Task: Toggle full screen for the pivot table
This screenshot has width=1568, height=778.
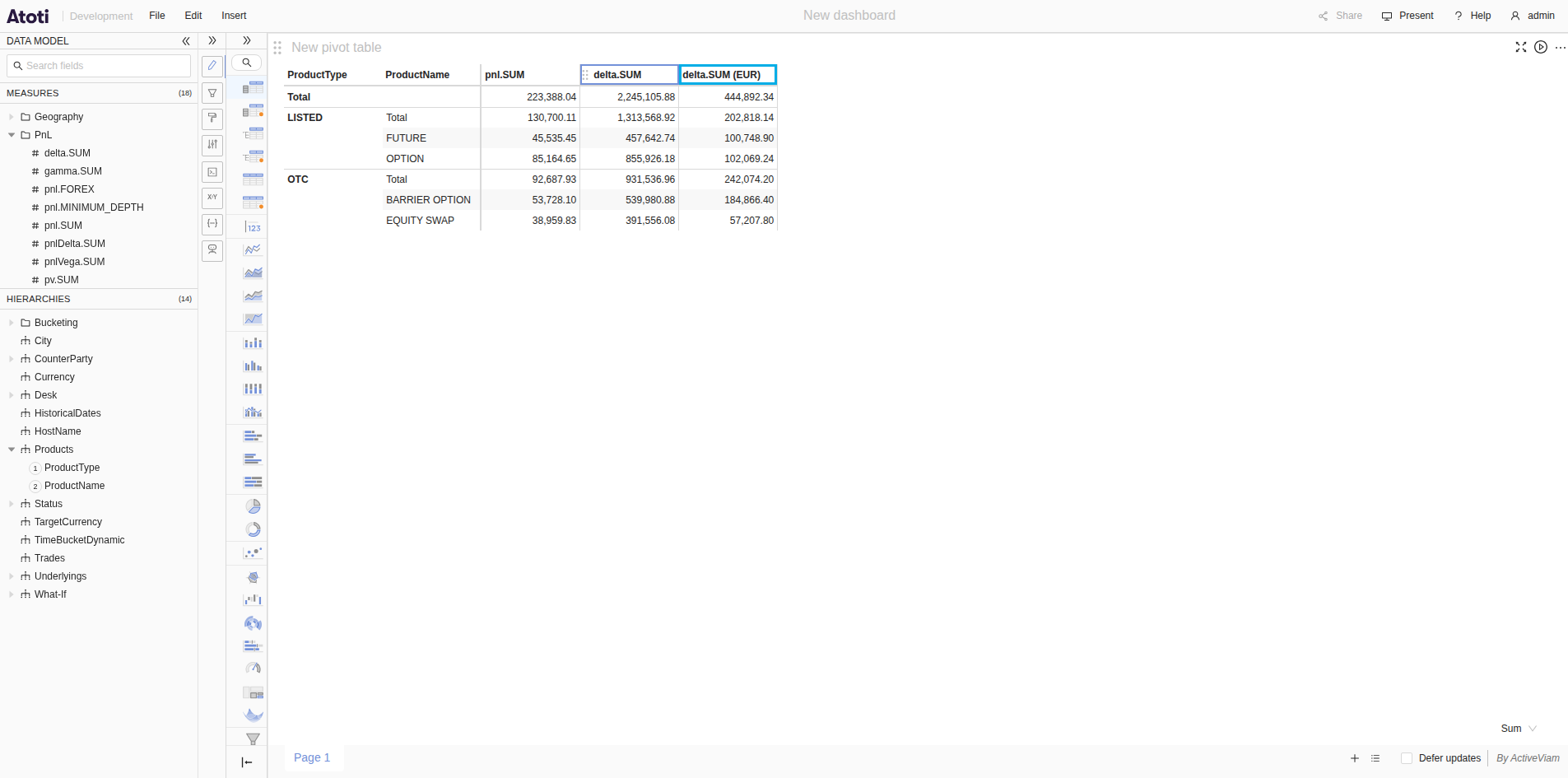Action: (1521, 47)
